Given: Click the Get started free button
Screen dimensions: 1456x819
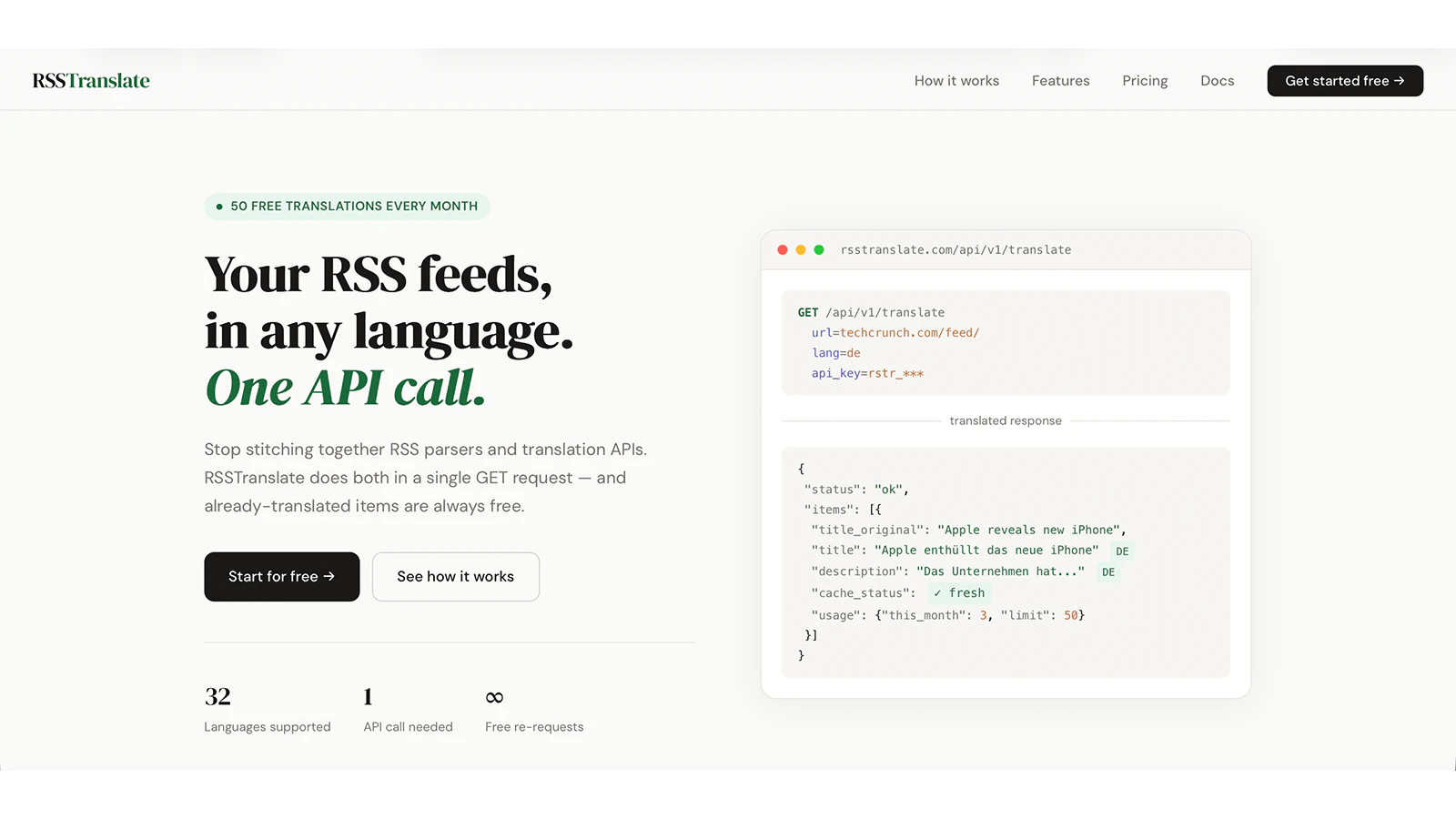Looking at the screenshot, I should pyautogui.click(x=1345, y=81).
